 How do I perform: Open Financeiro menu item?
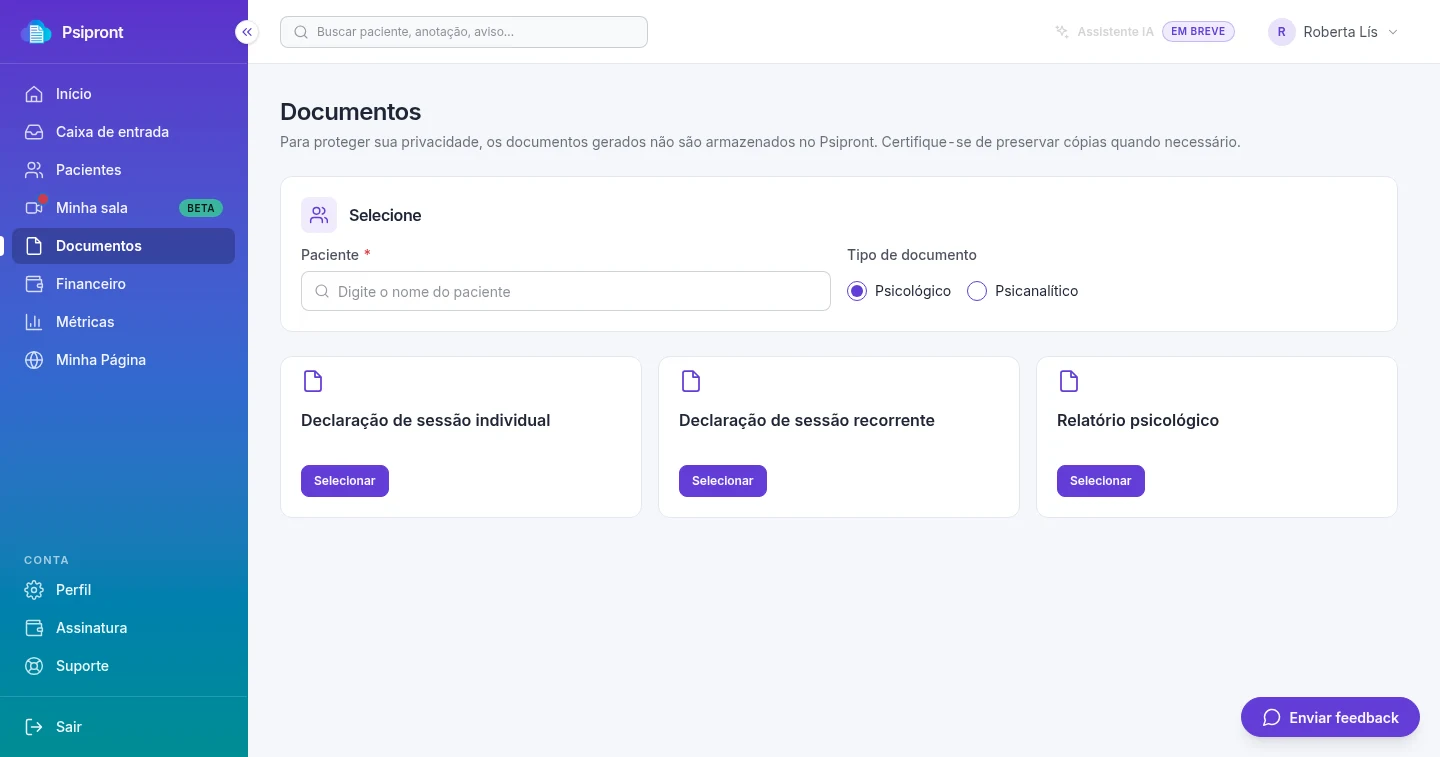tap(124, 284)
